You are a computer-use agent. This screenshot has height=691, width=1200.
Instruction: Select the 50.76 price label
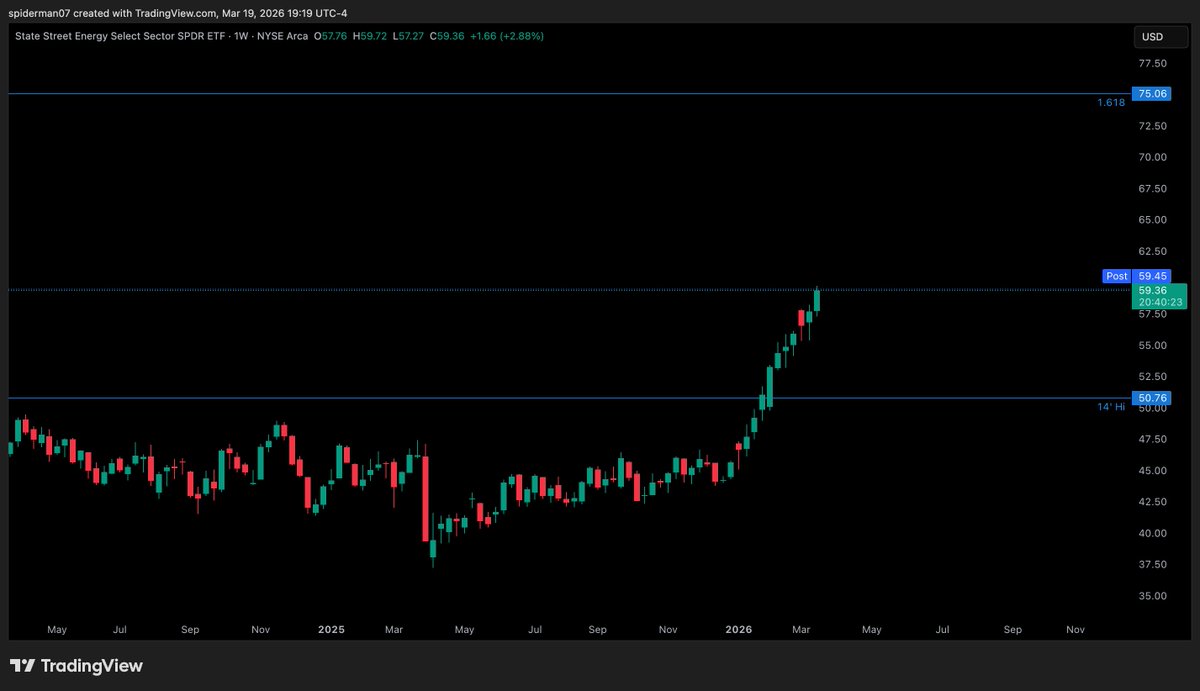click(1153, 398)
